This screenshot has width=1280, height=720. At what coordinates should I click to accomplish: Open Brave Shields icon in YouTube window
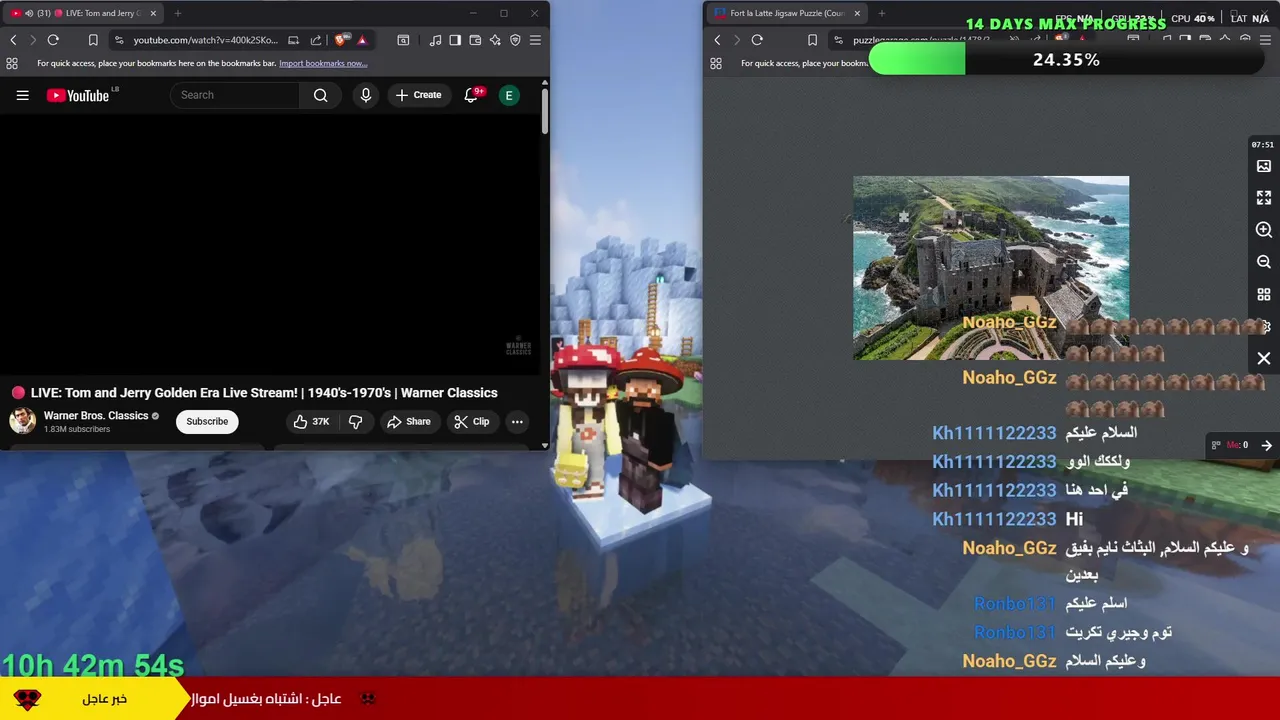point(341,40)
